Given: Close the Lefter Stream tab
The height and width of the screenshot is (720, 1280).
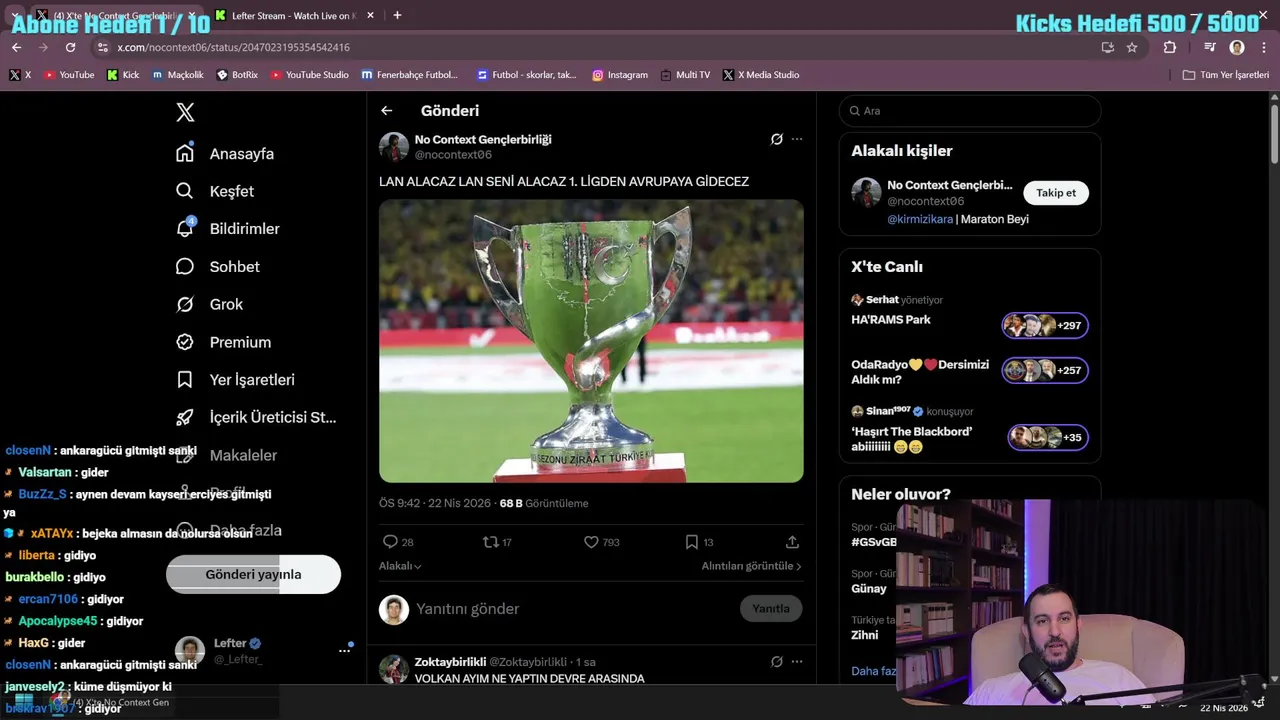Looking at the screenshot, I should pyautogui.click(x=370, y=16).
